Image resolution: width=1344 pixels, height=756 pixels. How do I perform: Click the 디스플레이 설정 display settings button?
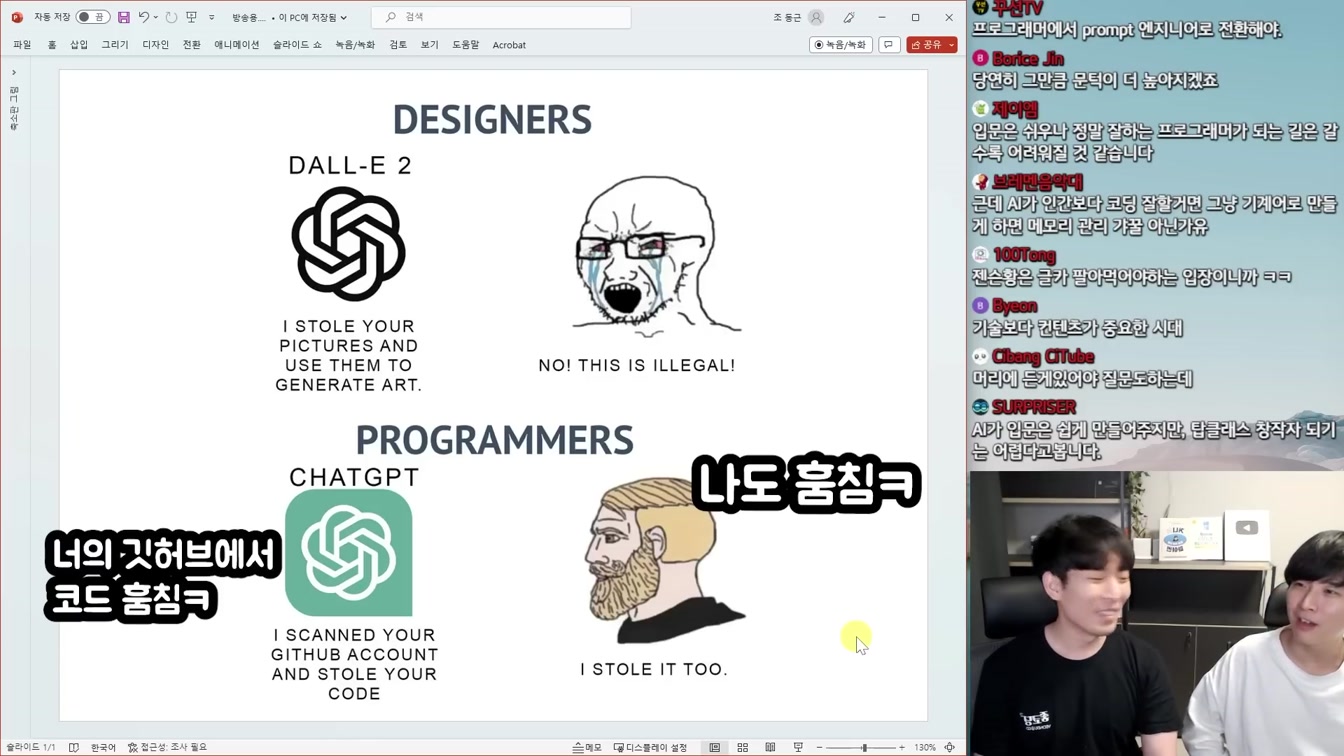(x=651, y=747)
